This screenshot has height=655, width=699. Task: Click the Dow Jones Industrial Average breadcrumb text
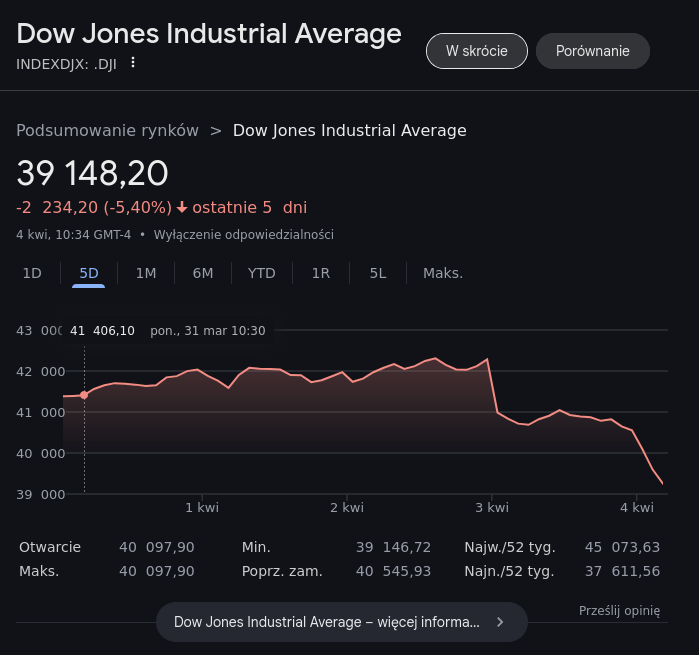[349, 130]
